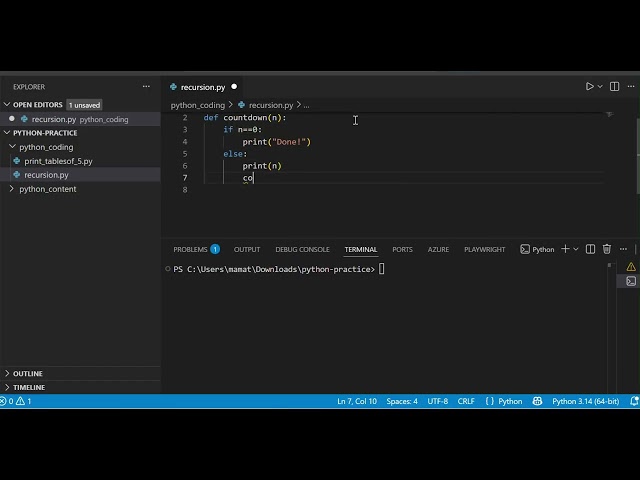Change line endings via CRLF
This screenshot has height=480, width=640.
pyautogui.click(x=466, y=401)
